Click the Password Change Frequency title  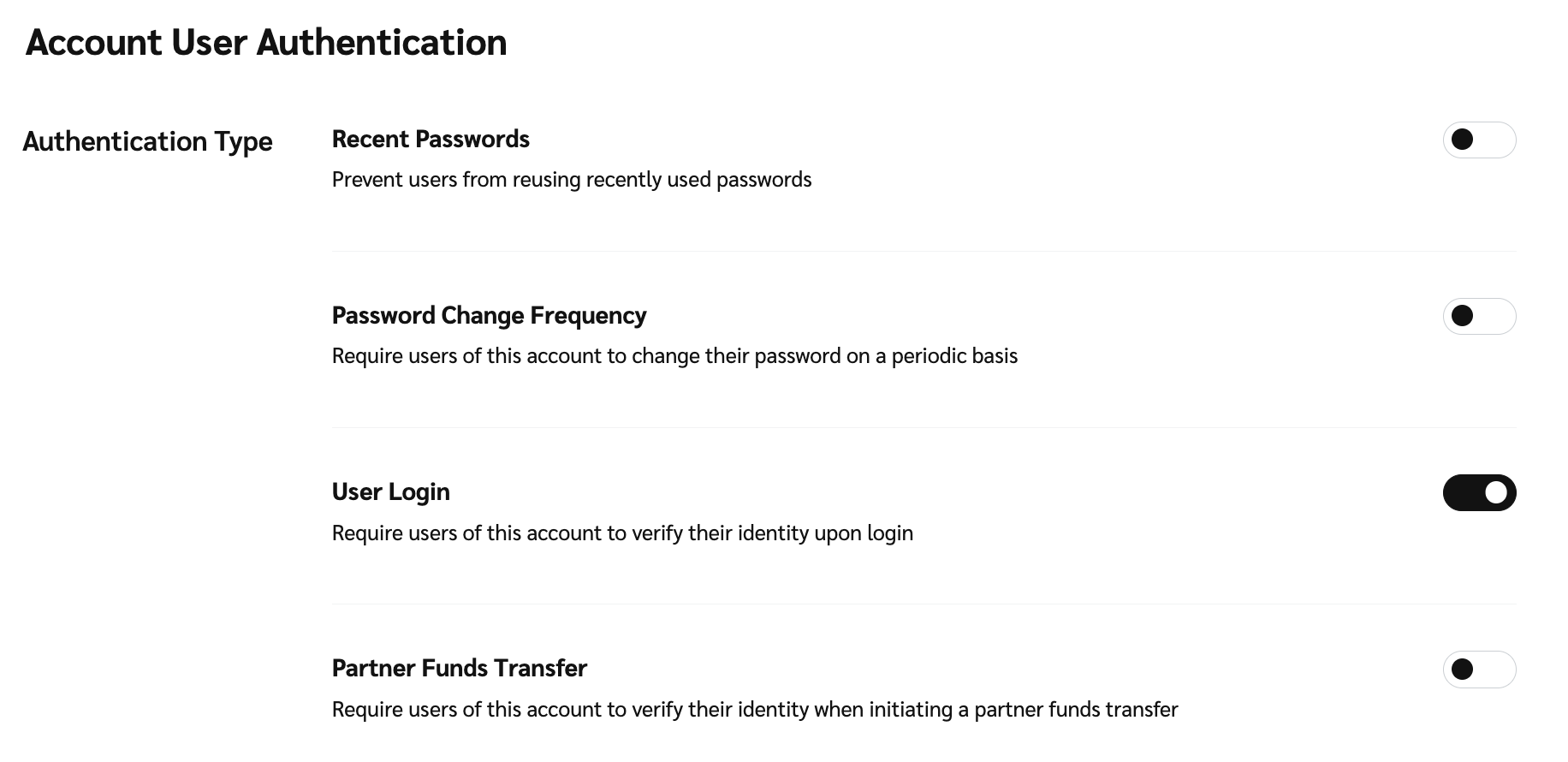489,316
